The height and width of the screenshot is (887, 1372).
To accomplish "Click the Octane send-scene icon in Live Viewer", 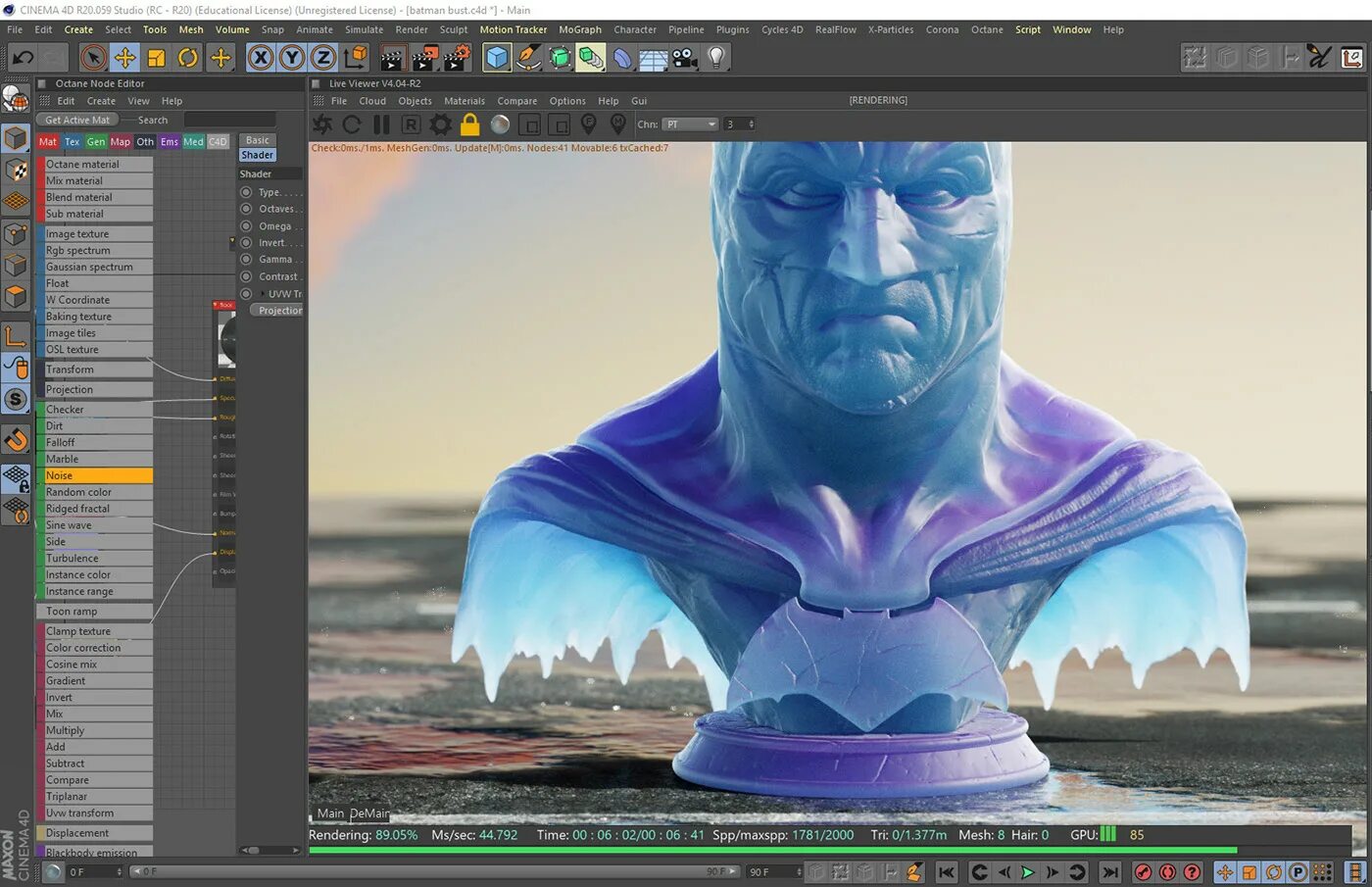I will click(x=322, y=124).
